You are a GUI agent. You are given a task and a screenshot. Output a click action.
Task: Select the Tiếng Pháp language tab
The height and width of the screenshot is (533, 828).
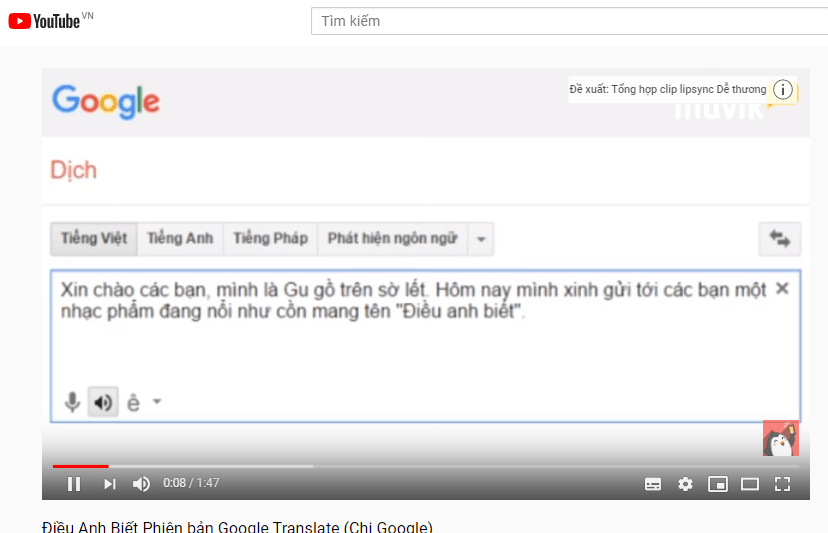[x=270, y=239]
